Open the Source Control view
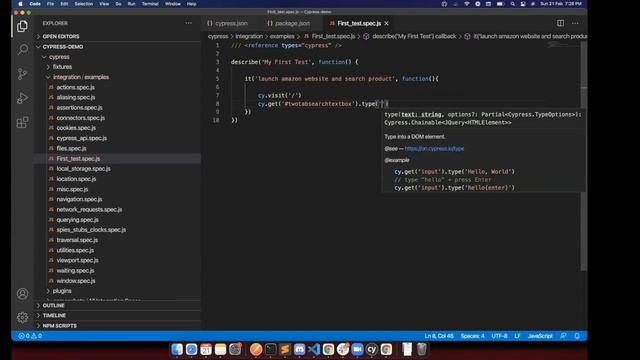This screenshot has height=360, width=640. coord(22,74)
